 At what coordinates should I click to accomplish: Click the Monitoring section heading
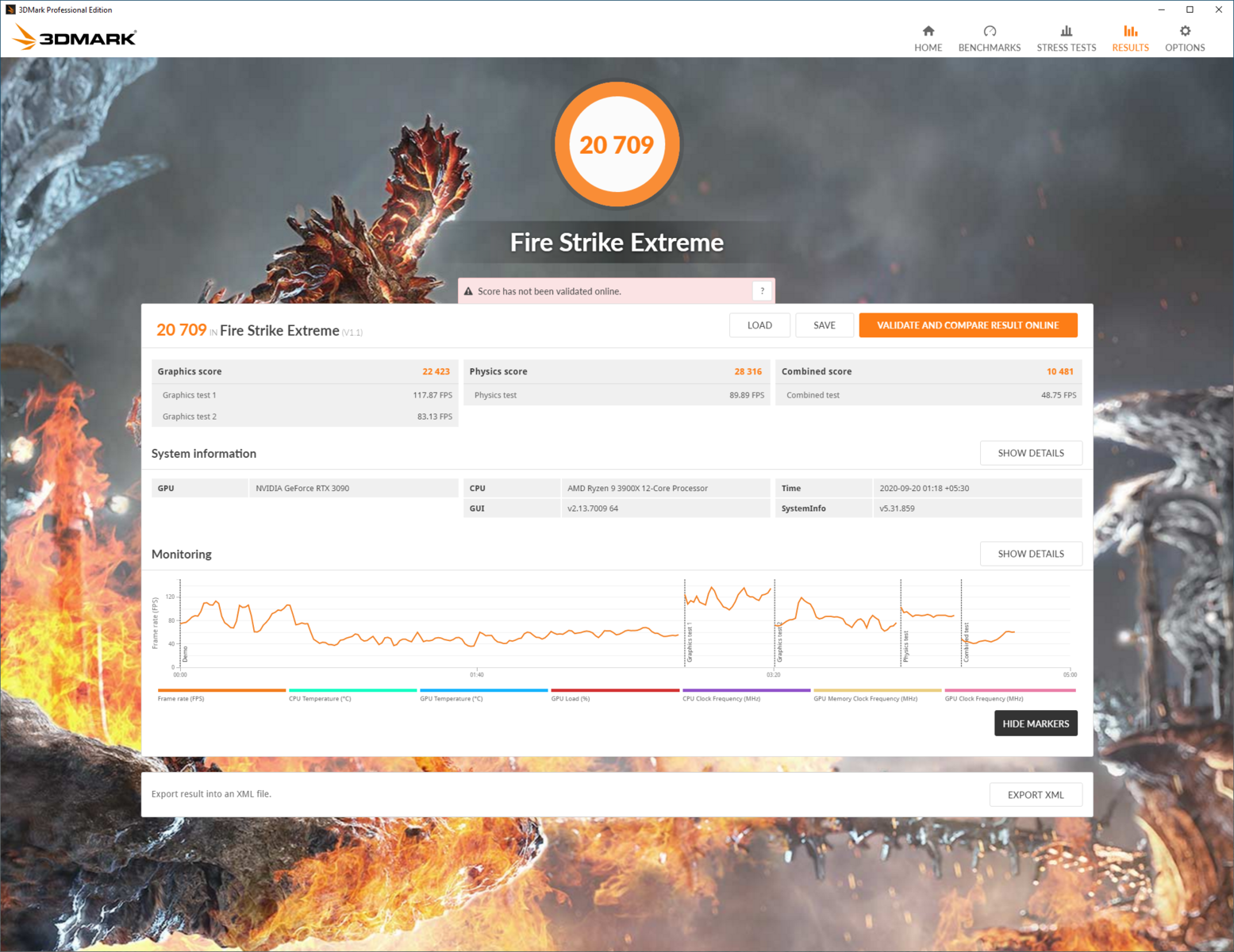coord(182,554)
